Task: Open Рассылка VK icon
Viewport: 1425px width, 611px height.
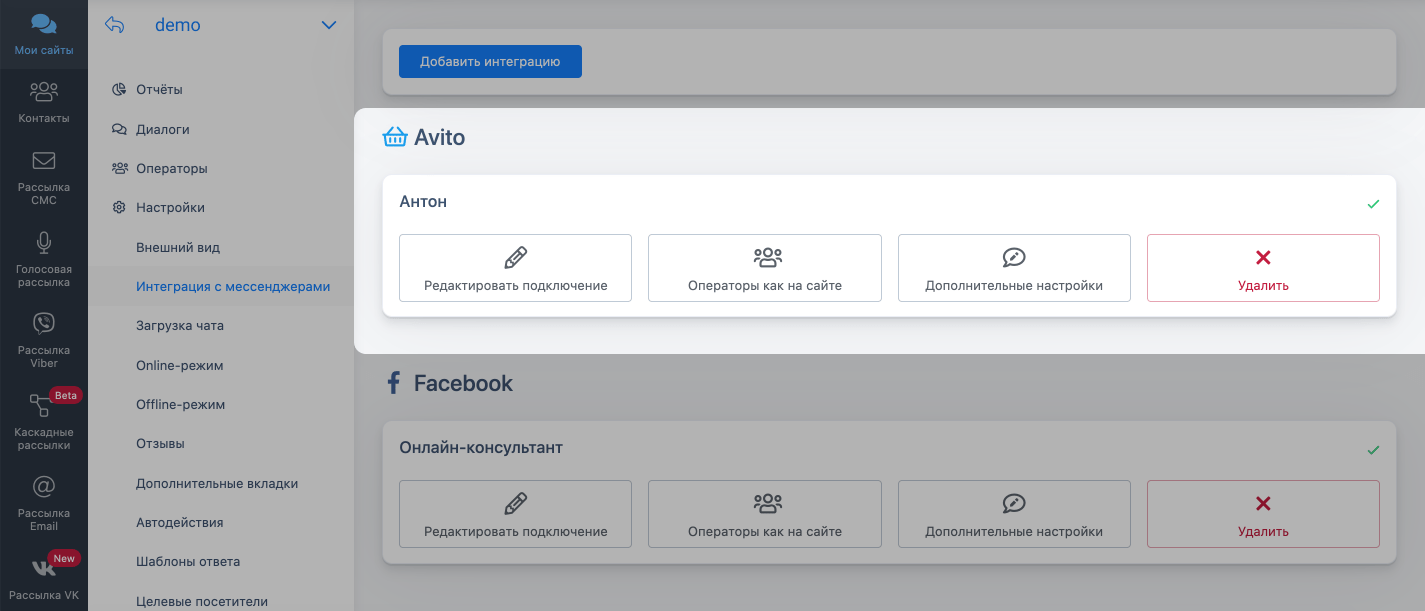Action: 43,568
